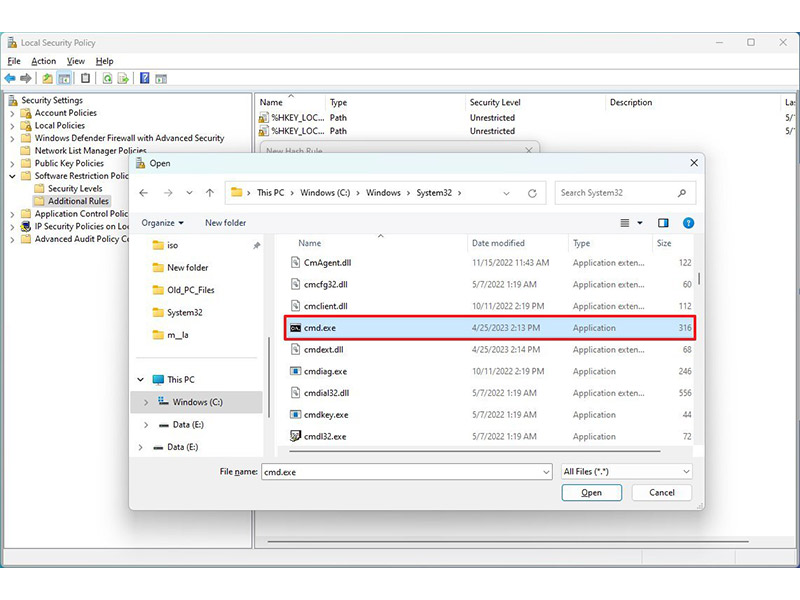Click Windows (C:) in the address bar breadcrumb

click(325, 193)
